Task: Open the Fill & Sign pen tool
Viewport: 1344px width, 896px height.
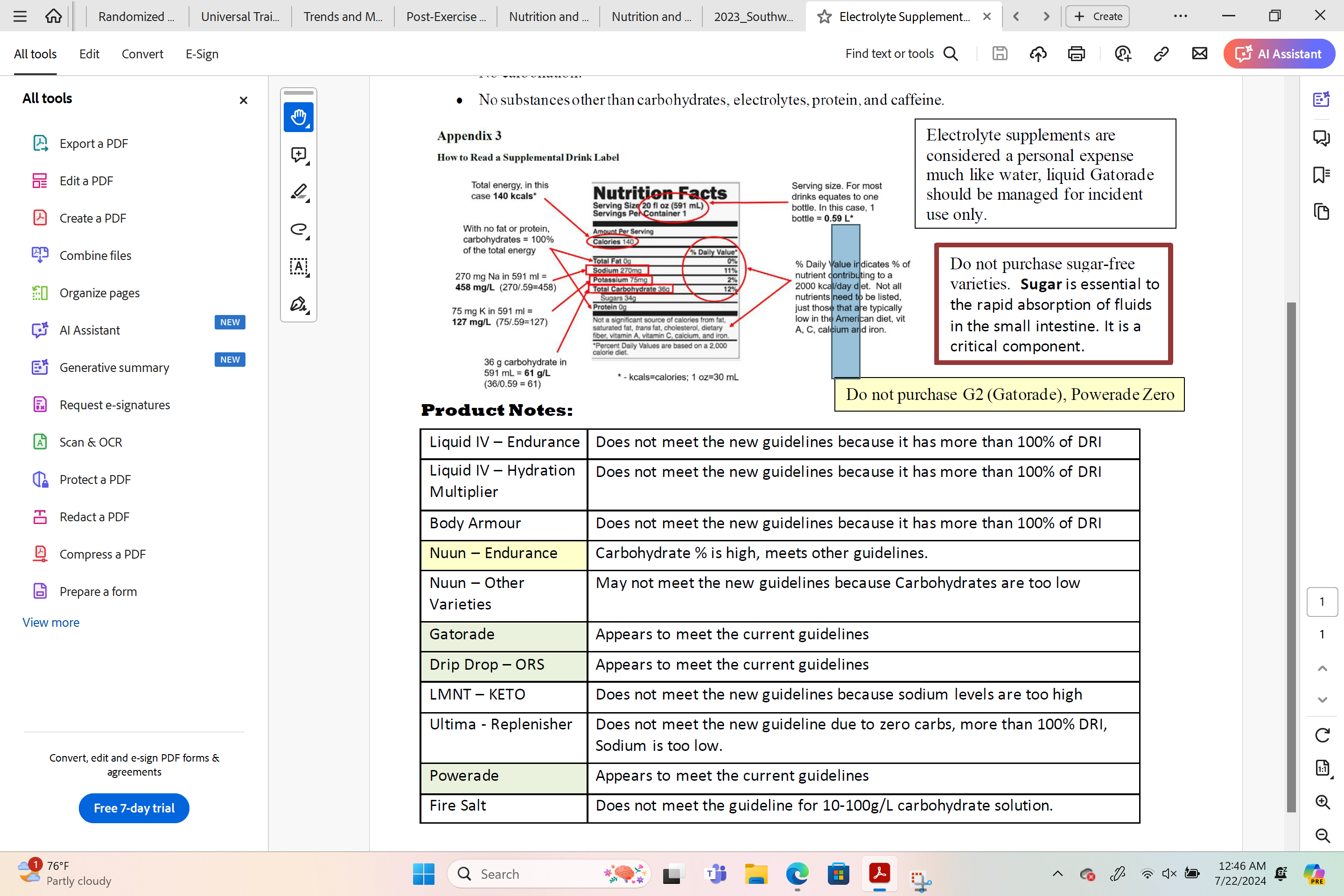Action: click(298, 303)
